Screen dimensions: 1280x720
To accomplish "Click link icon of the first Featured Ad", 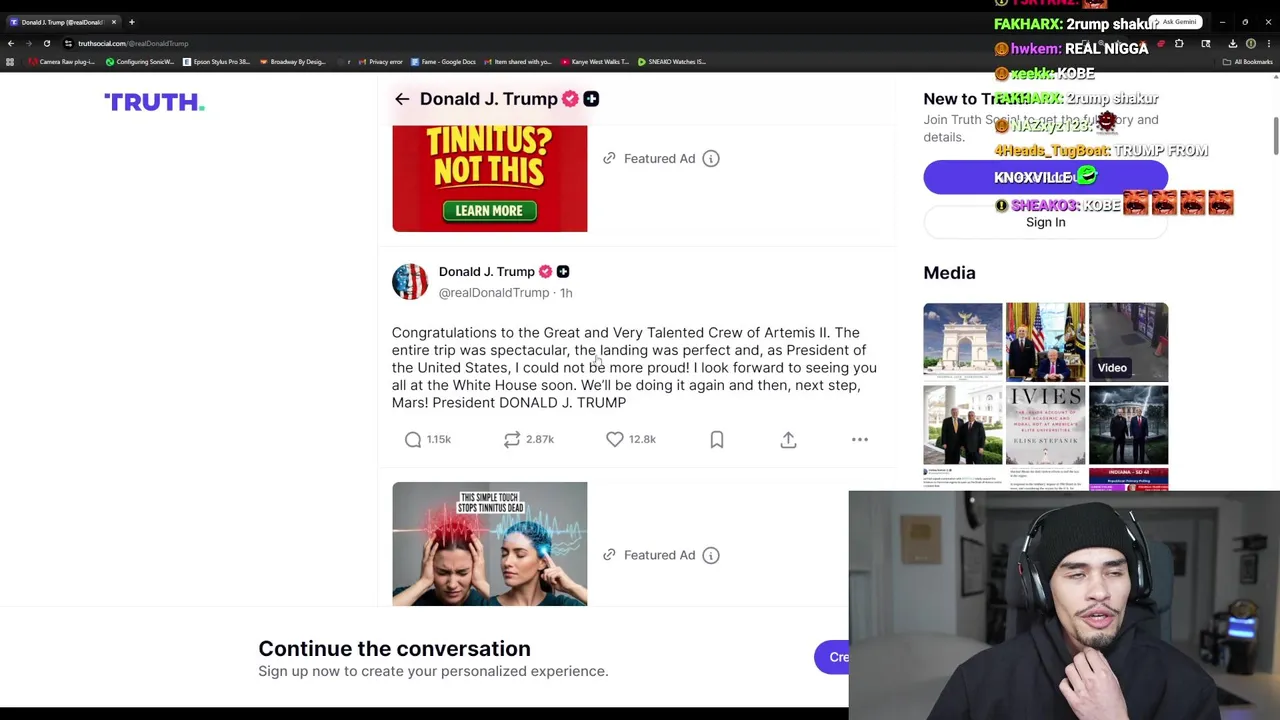I will pyautogui.click(x=609, y=158).
